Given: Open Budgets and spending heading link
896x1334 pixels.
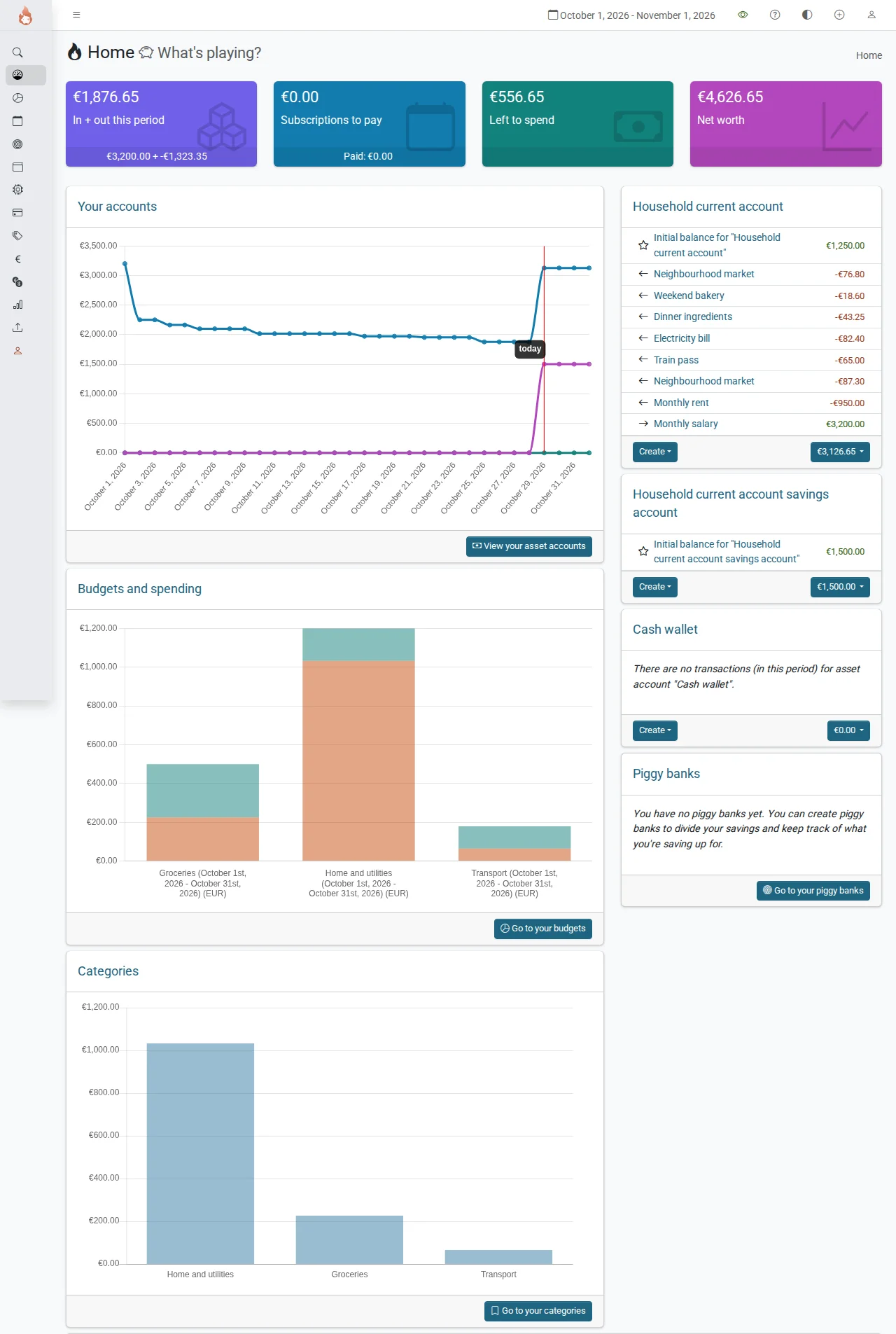Looking at the screenshot, I should coord(139,589).
